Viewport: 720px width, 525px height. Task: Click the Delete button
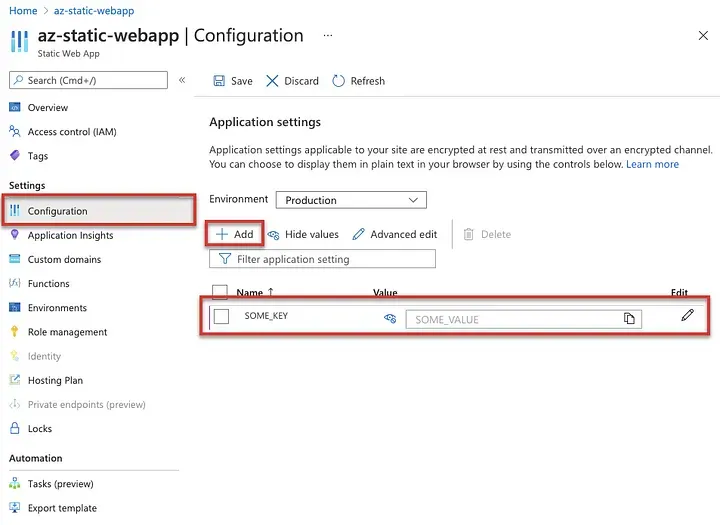[x=487, y=235]
